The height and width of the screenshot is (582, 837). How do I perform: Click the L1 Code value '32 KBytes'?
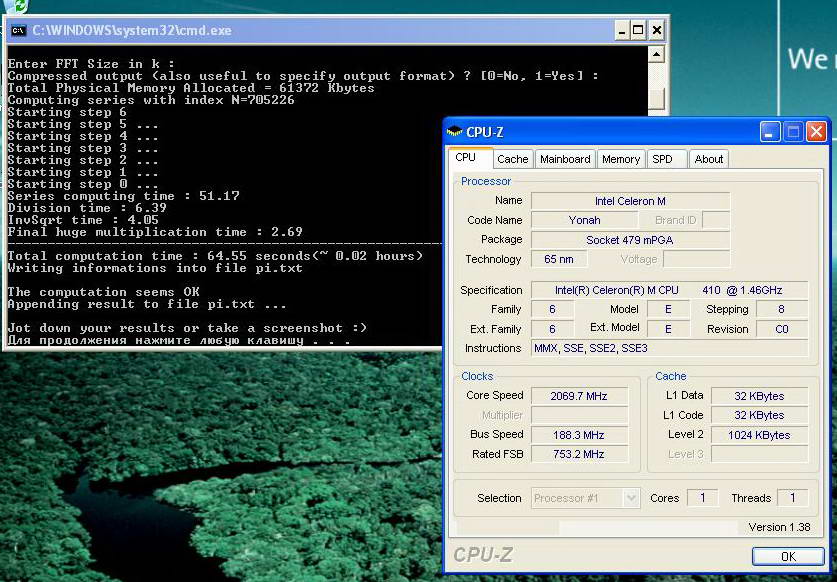click(759, 415)
